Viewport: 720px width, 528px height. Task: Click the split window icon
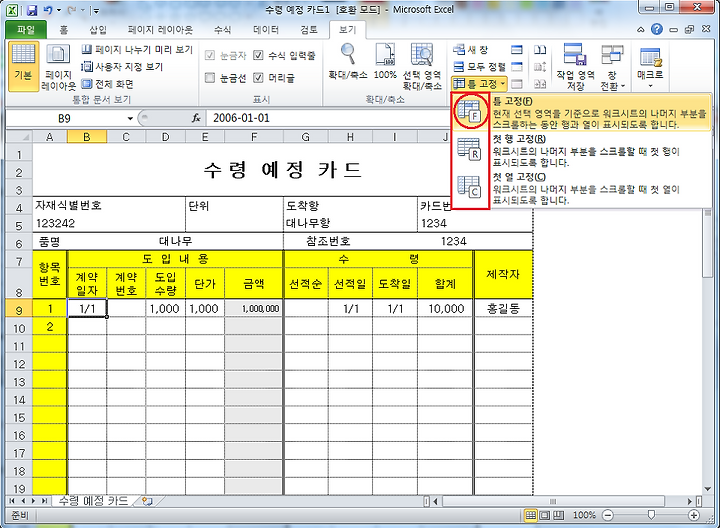coord(517,50)
